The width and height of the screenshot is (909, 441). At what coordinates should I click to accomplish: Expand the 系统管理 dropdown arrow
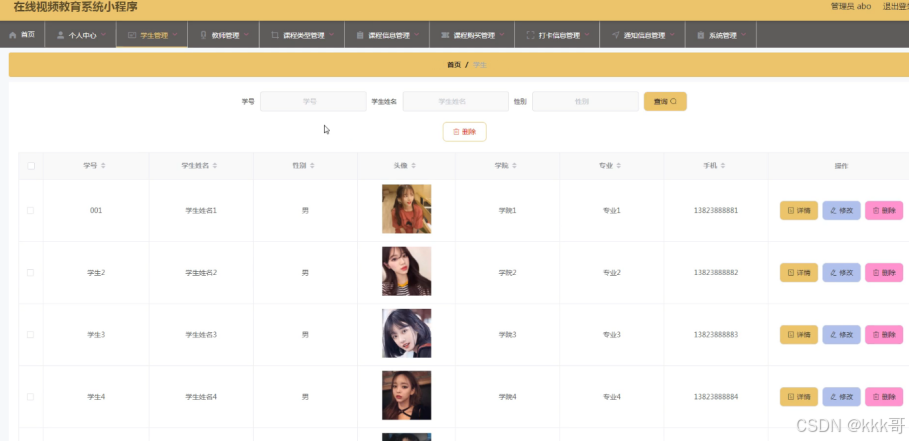tap(744, 35)
